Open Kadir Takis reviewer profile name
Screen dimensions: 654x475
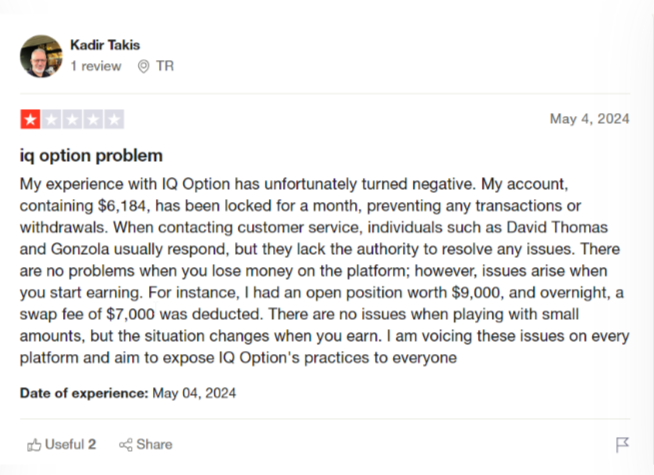click(x=105, y=45)
